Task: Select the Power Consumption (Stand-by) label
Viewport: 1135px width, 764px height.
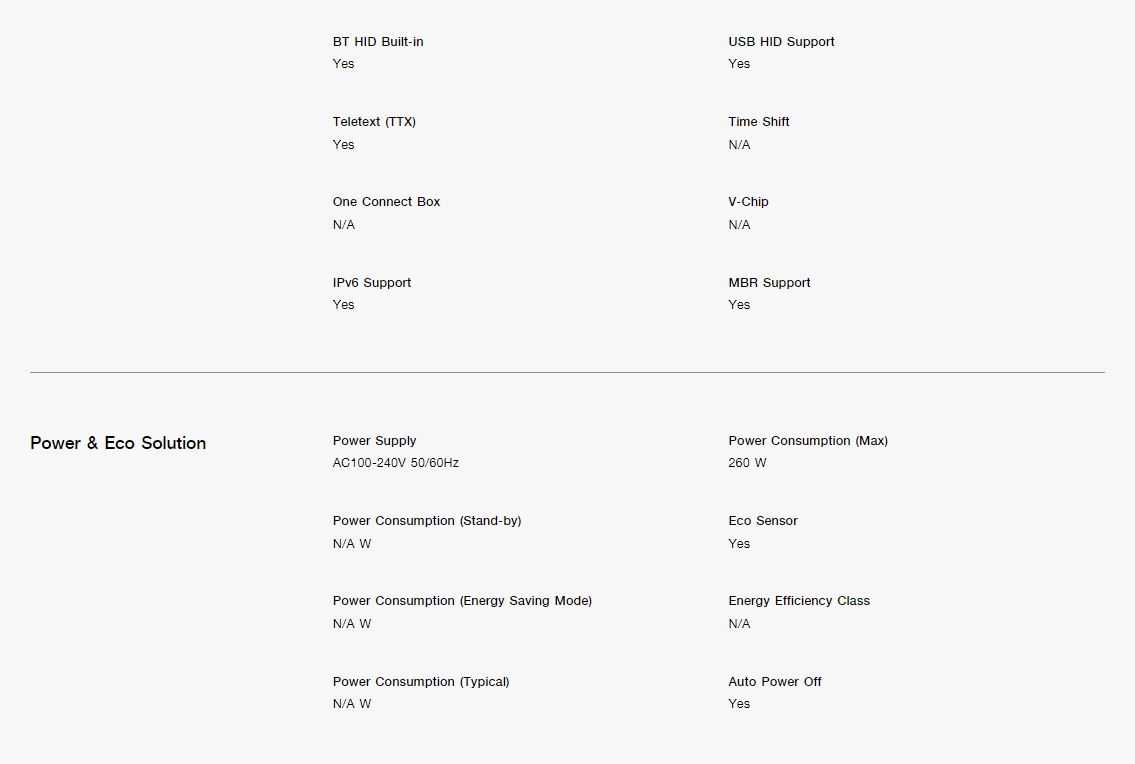Action: [x=427, y=521]
